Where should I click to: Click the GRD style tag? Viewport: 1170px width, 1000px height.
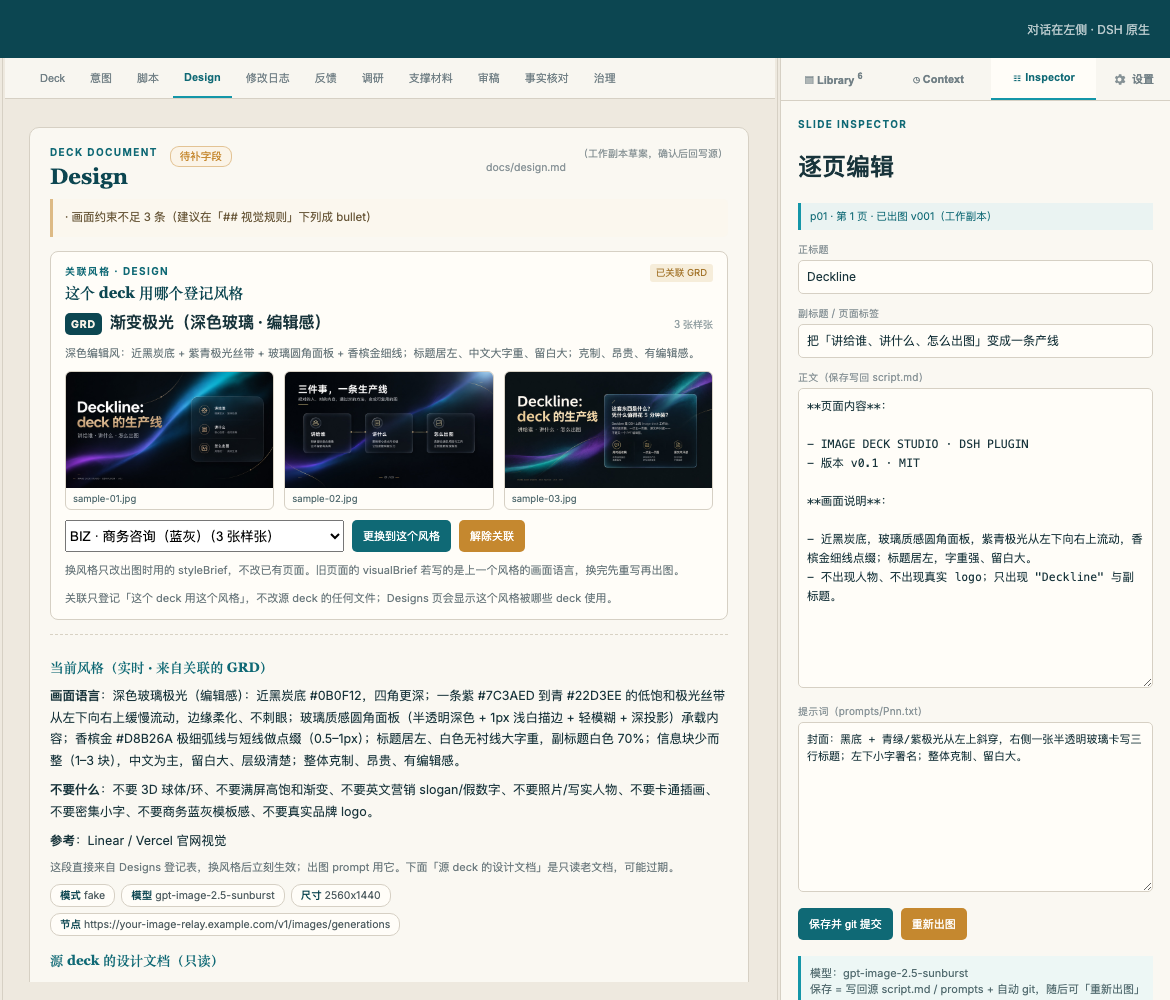pyautogui.click(x=83, y=324)
